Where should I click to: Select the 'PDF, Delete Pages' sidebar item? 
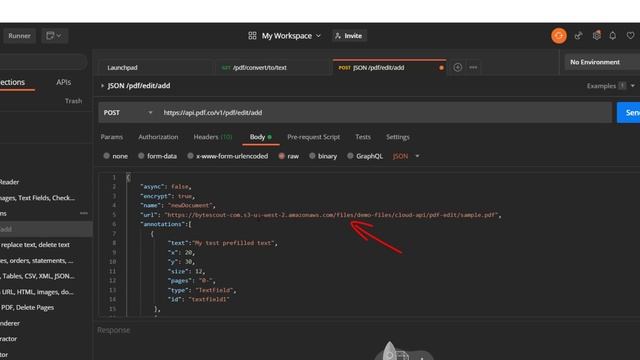(27, 307)
